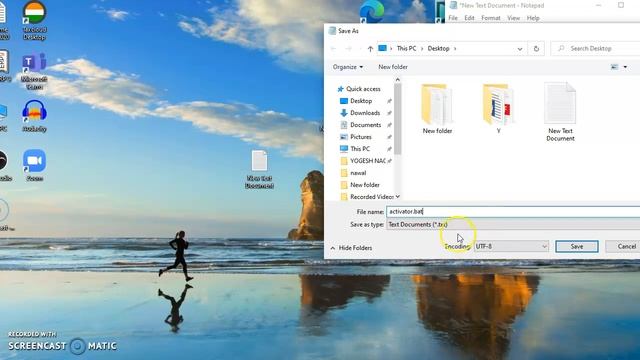This screenshot has width=640, height=360.
Task: Select the folder named Y in the file list
Action: (x=498, y=109)
